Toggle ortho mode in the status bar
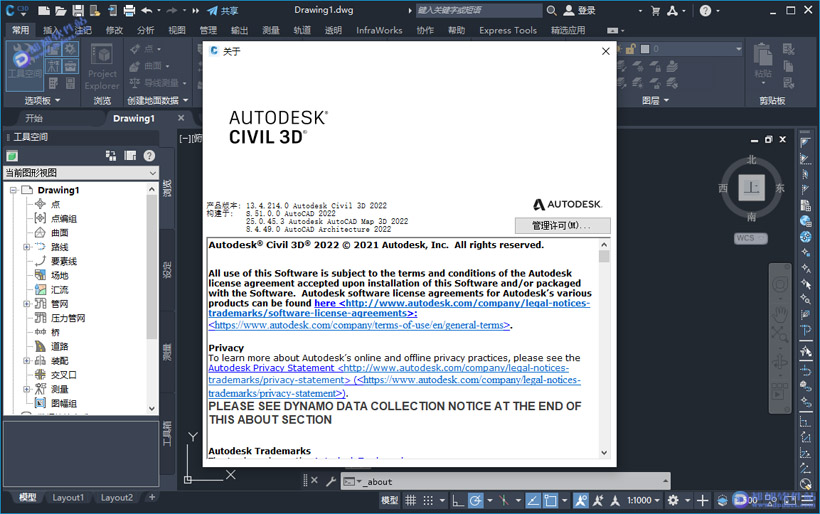Viewport: 820px width, 514px height. (458, 500)
